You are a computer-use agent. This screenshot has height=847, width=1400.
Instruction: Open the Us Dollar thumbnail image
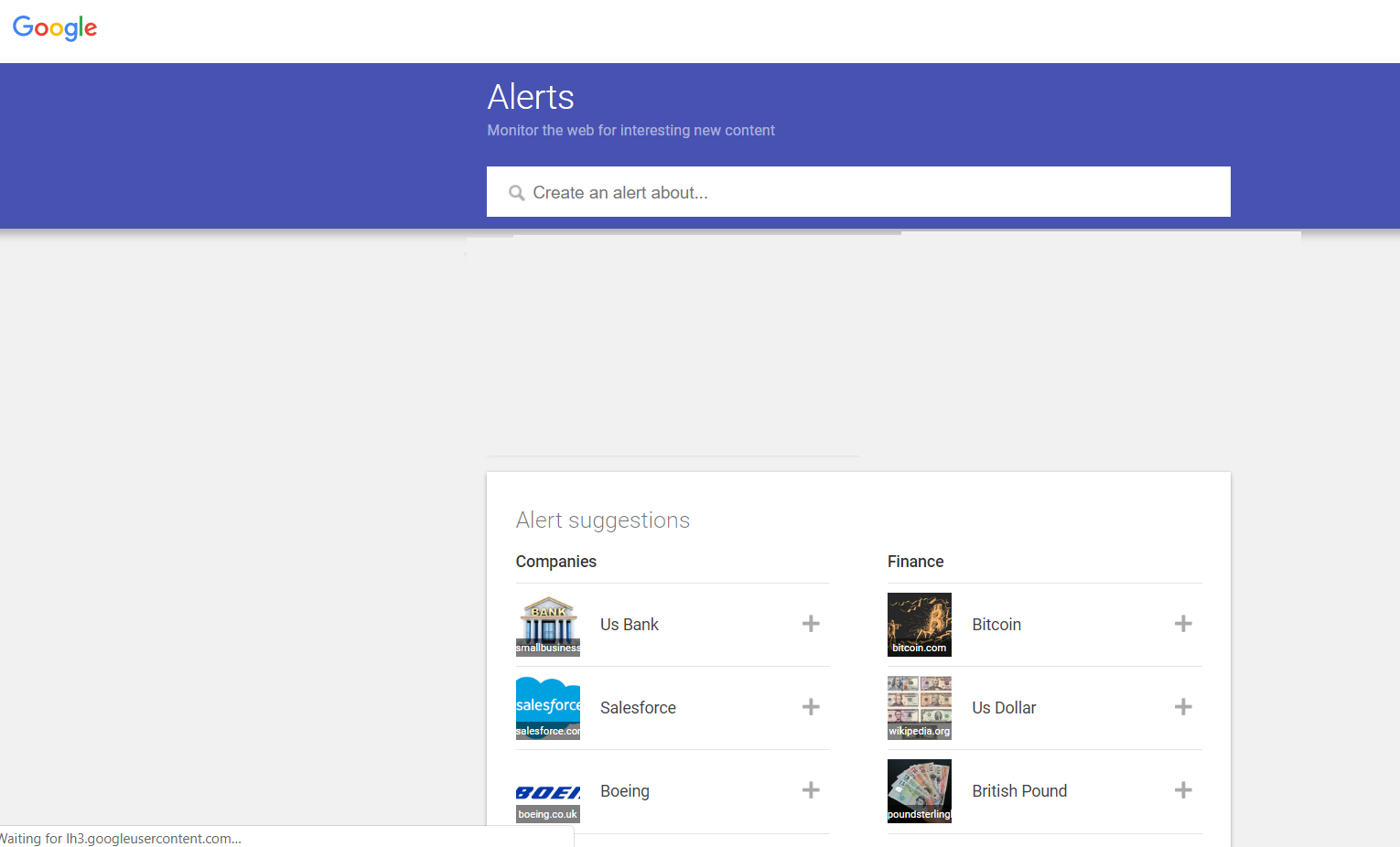coord(920,708)
